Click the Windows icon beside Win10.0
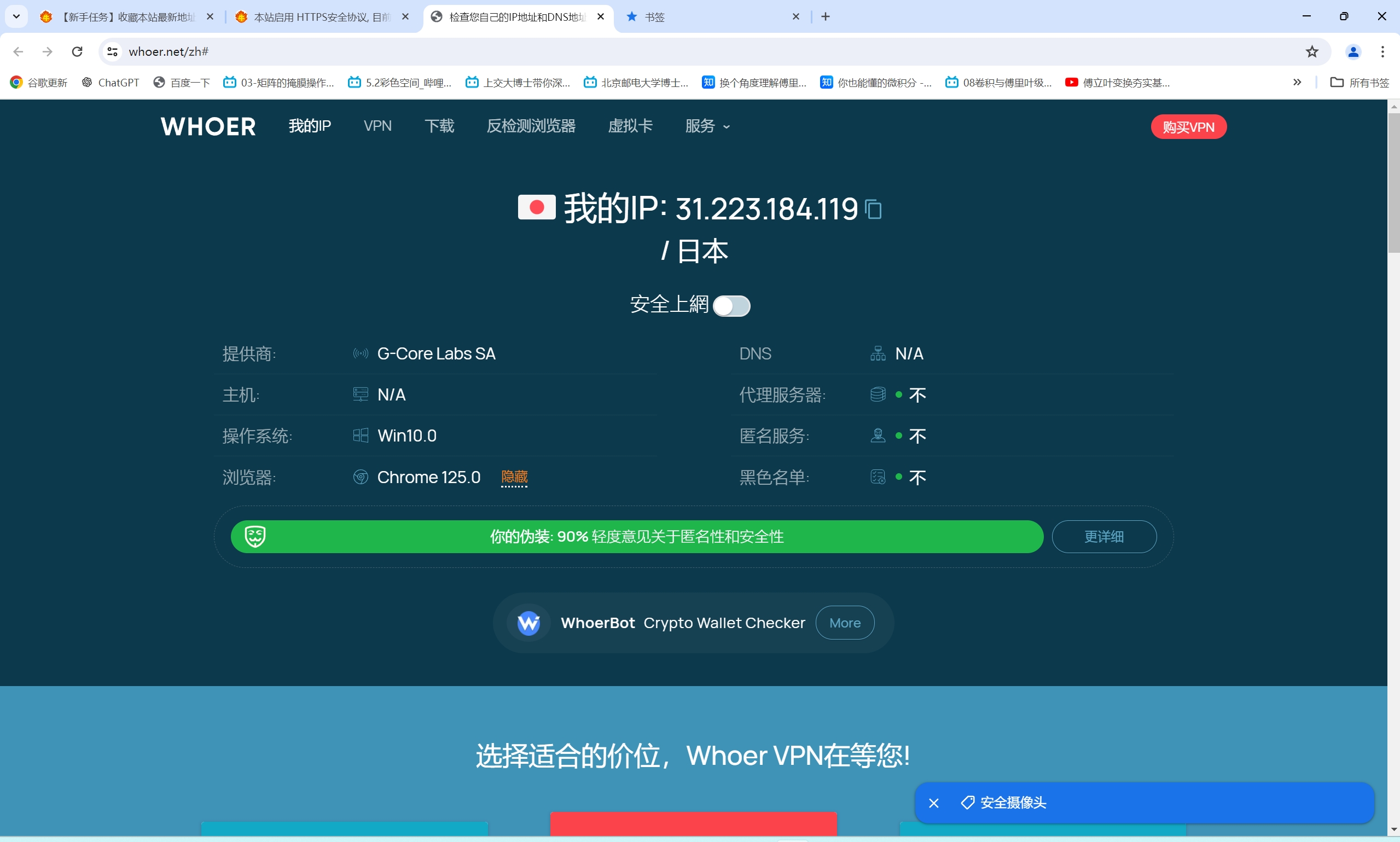This screenshot has height=842, width=1400. tap(361, 435)
